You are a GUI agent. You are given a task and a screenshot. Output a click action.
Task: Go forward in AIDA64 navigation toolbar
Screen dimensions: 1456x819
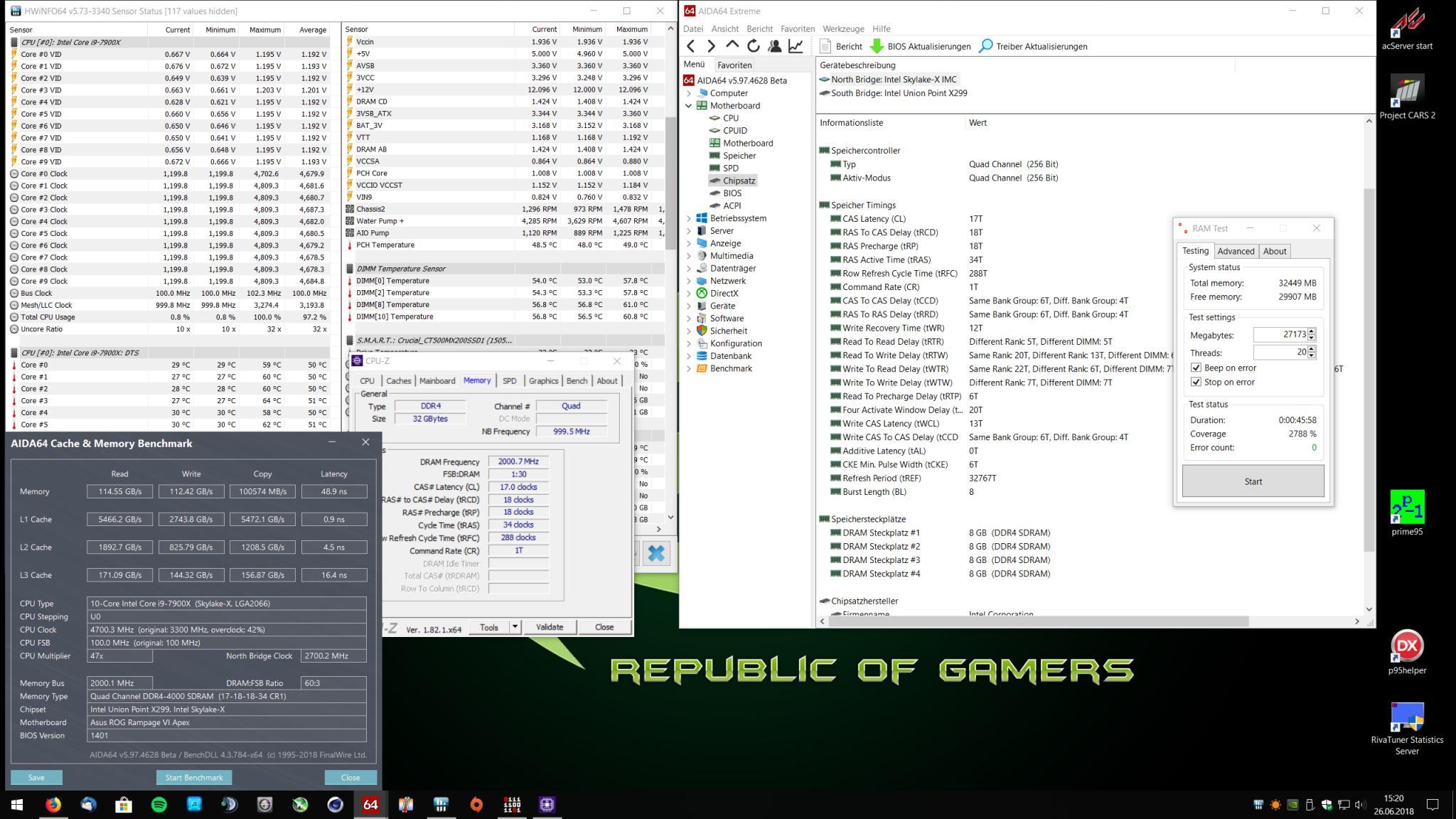click(711, 46)
